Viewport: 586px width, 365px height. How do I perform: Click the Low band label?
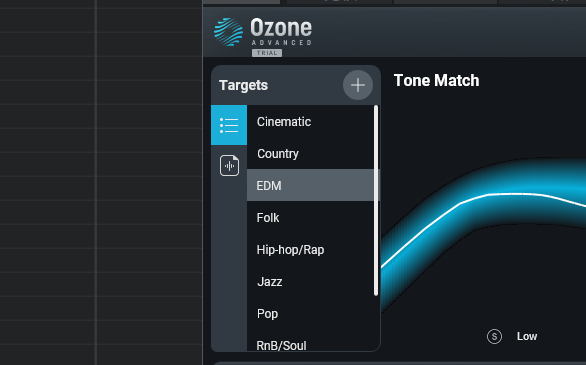click(x=527, y=336)
